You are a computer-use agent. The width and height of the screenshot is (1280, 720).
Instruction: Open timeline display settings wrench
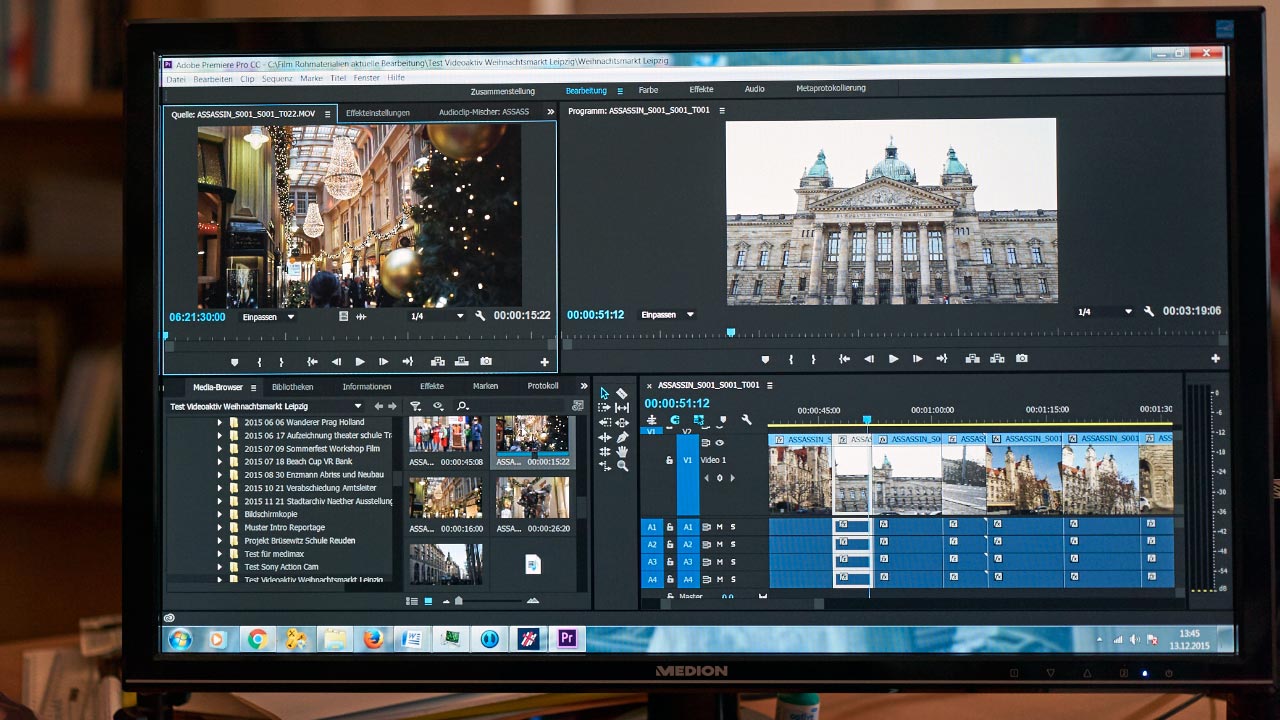click(746, 420)
